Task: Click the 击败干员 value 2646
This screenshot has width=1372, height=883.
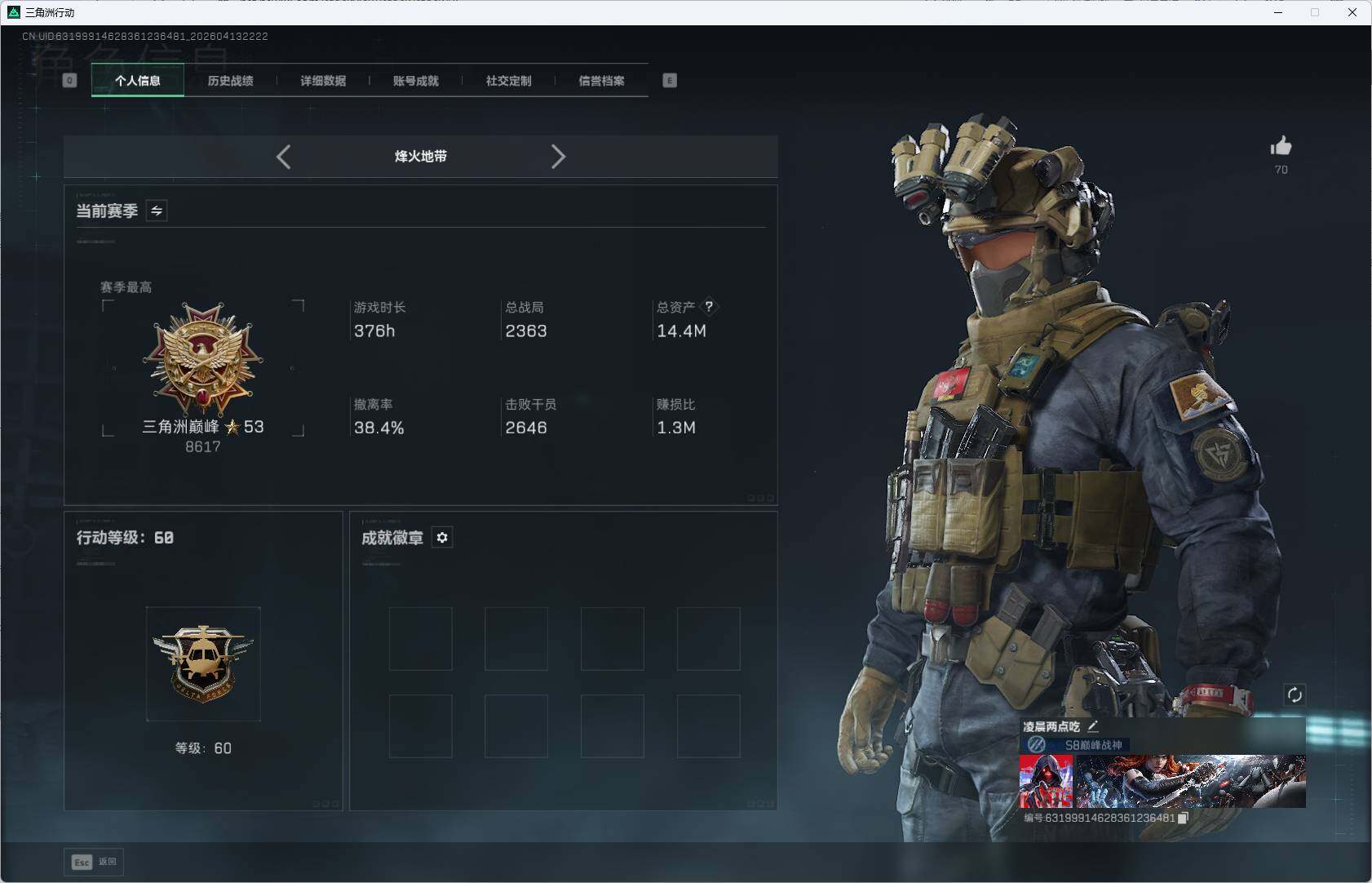Action: coord(526,428)
